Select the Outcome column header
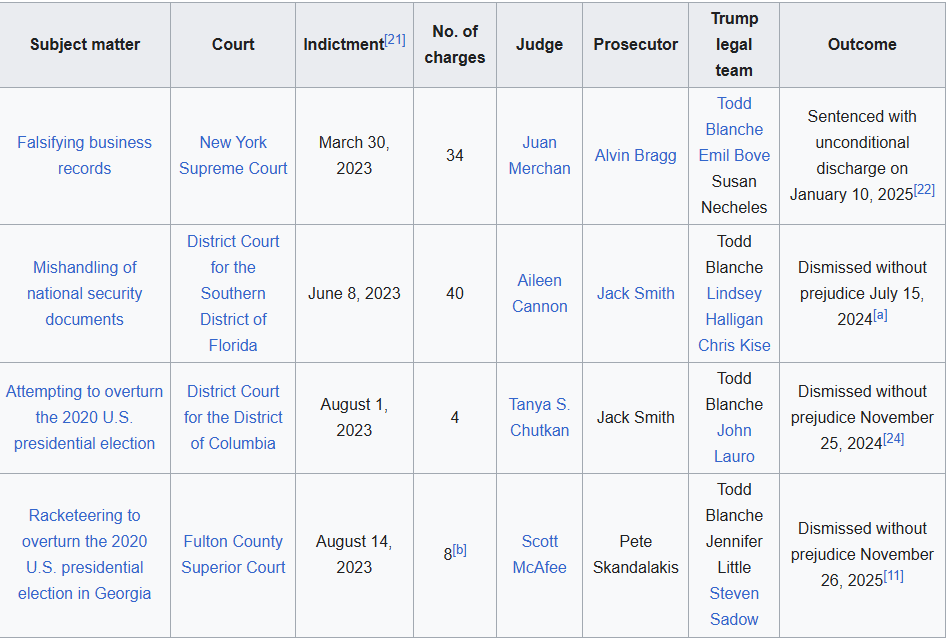This screenshot has height=638, width=946. pyautogui.click(x=862, y=45)
